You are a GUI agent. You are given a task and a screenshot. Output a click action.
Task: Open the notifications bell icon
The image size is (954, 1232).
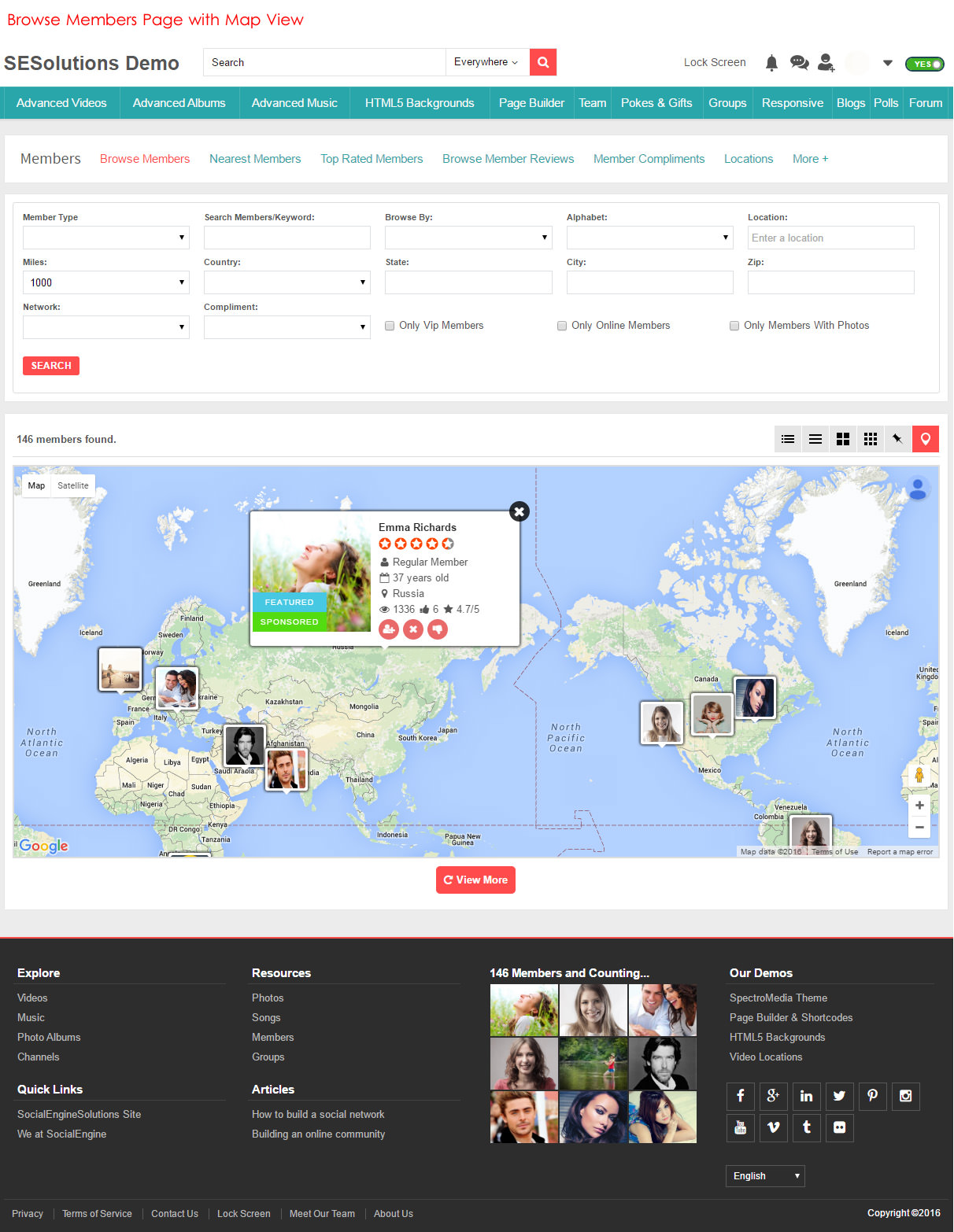[771, 63]
